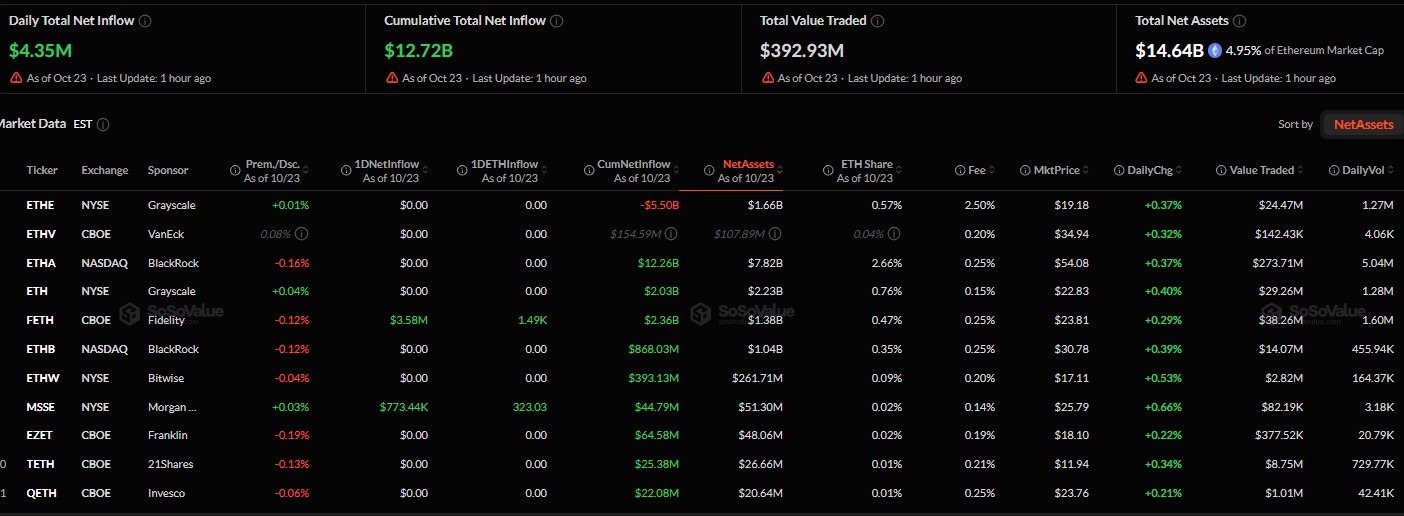Click the $14.64B total net assets figure

pyautogui.click(x=1169, y=50)
